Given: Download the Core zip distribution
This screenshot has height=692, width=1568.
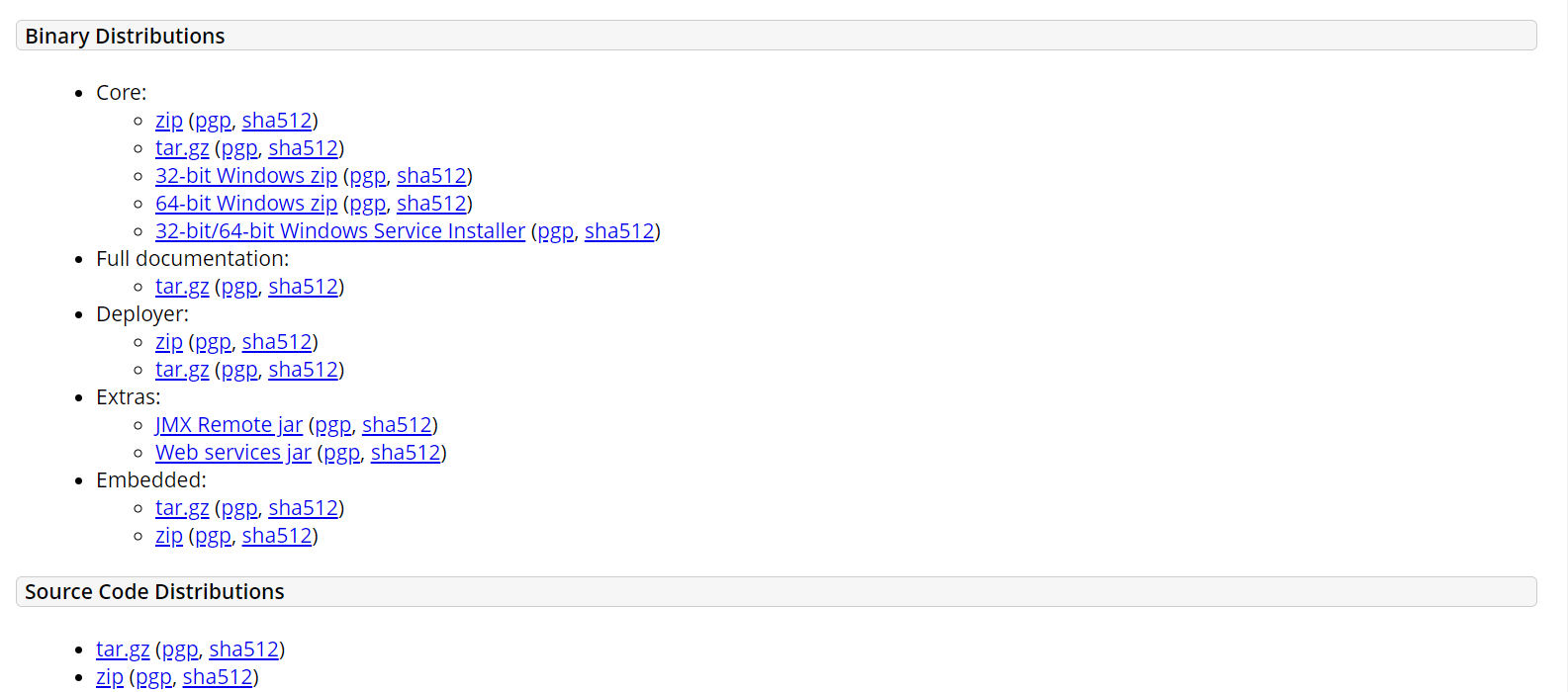Looking at the screenshot, I should click(169, 121).
